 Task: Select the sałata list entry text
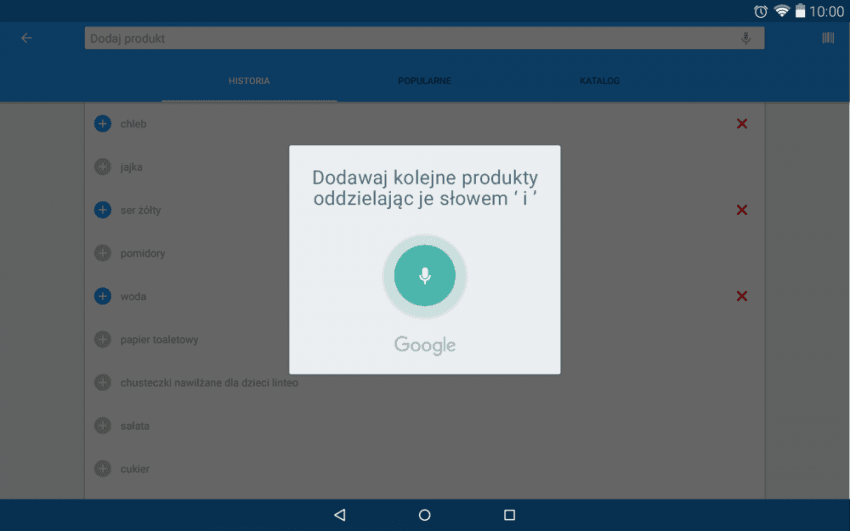click(135, 425)
